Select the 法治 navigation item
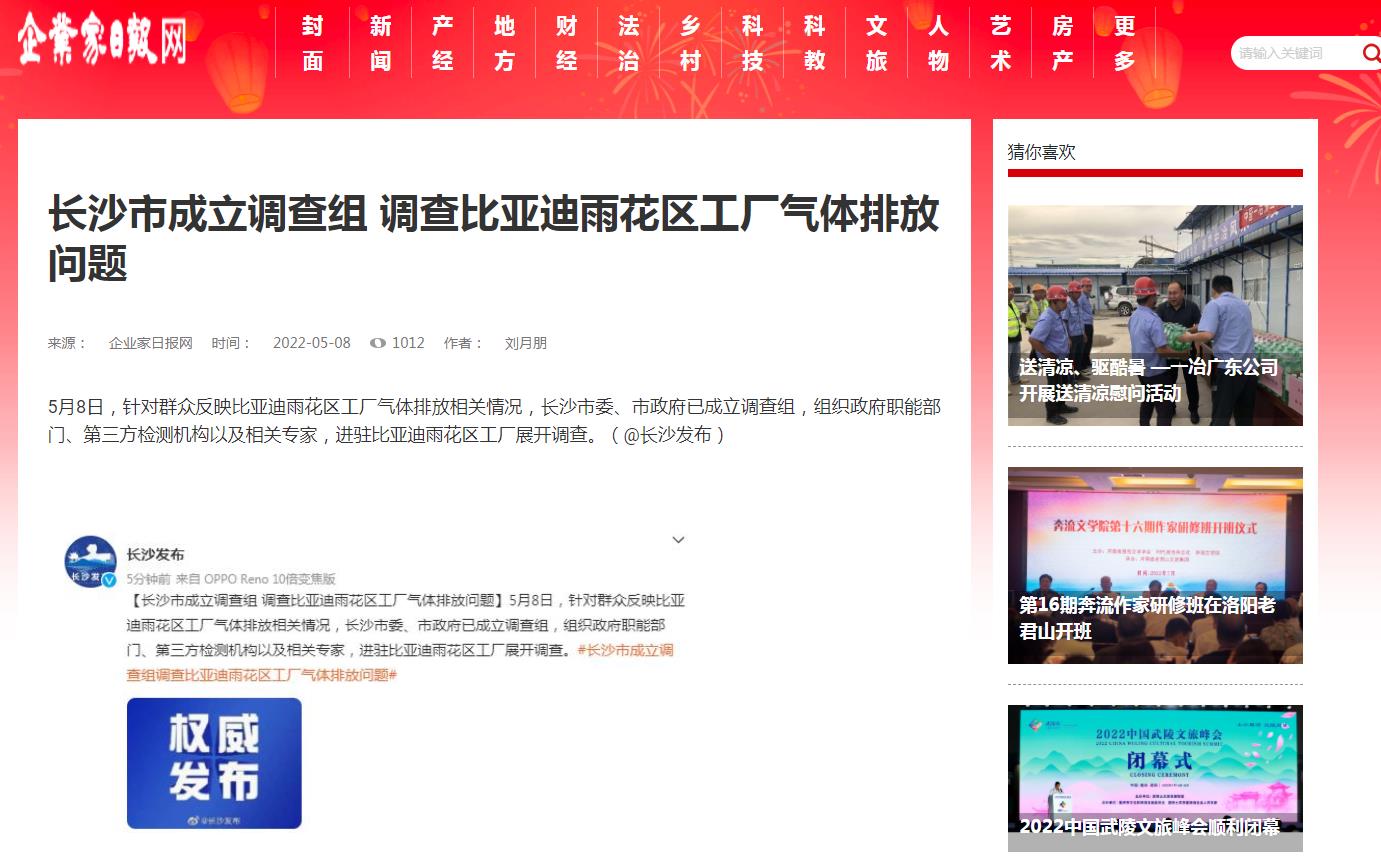 click(629, 43)
